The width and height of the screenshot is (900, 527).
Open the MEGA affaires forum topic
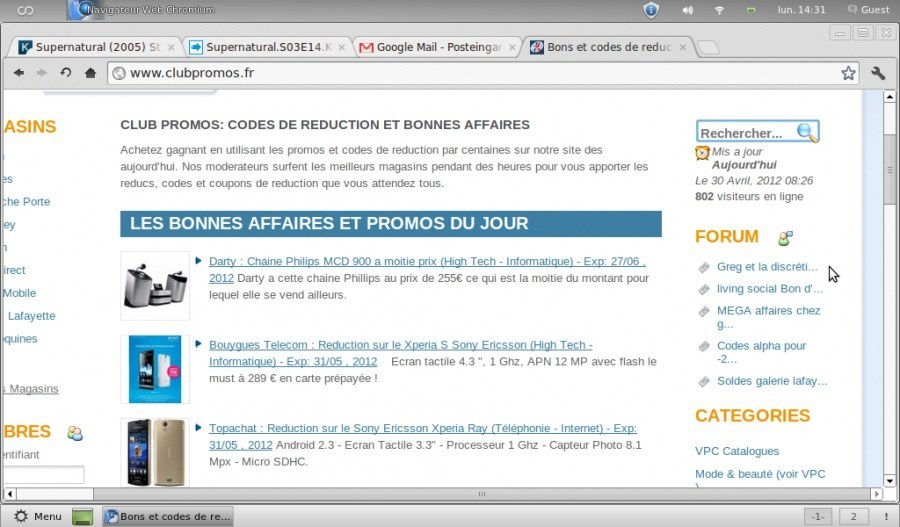[x=768, y=311]
